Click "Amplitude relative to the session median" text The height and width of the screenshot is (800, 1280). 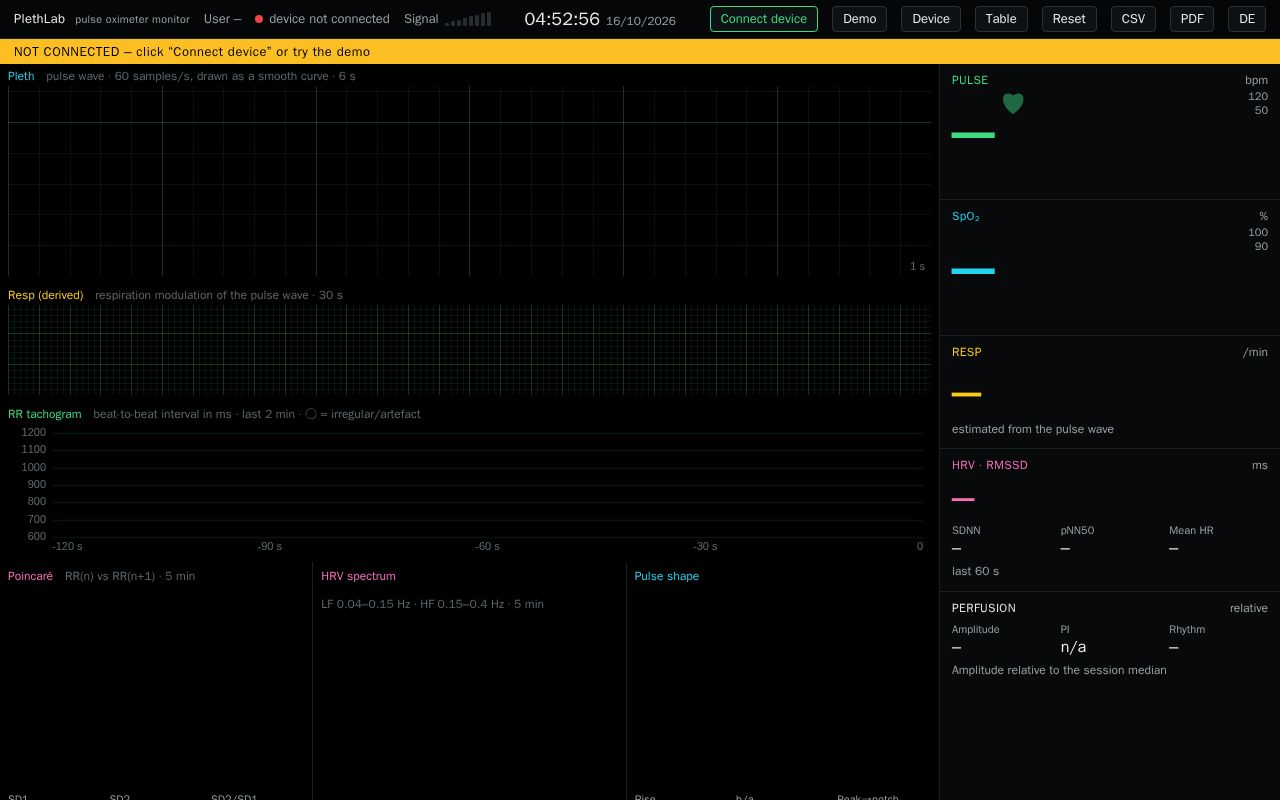[x=1059, y=670]
